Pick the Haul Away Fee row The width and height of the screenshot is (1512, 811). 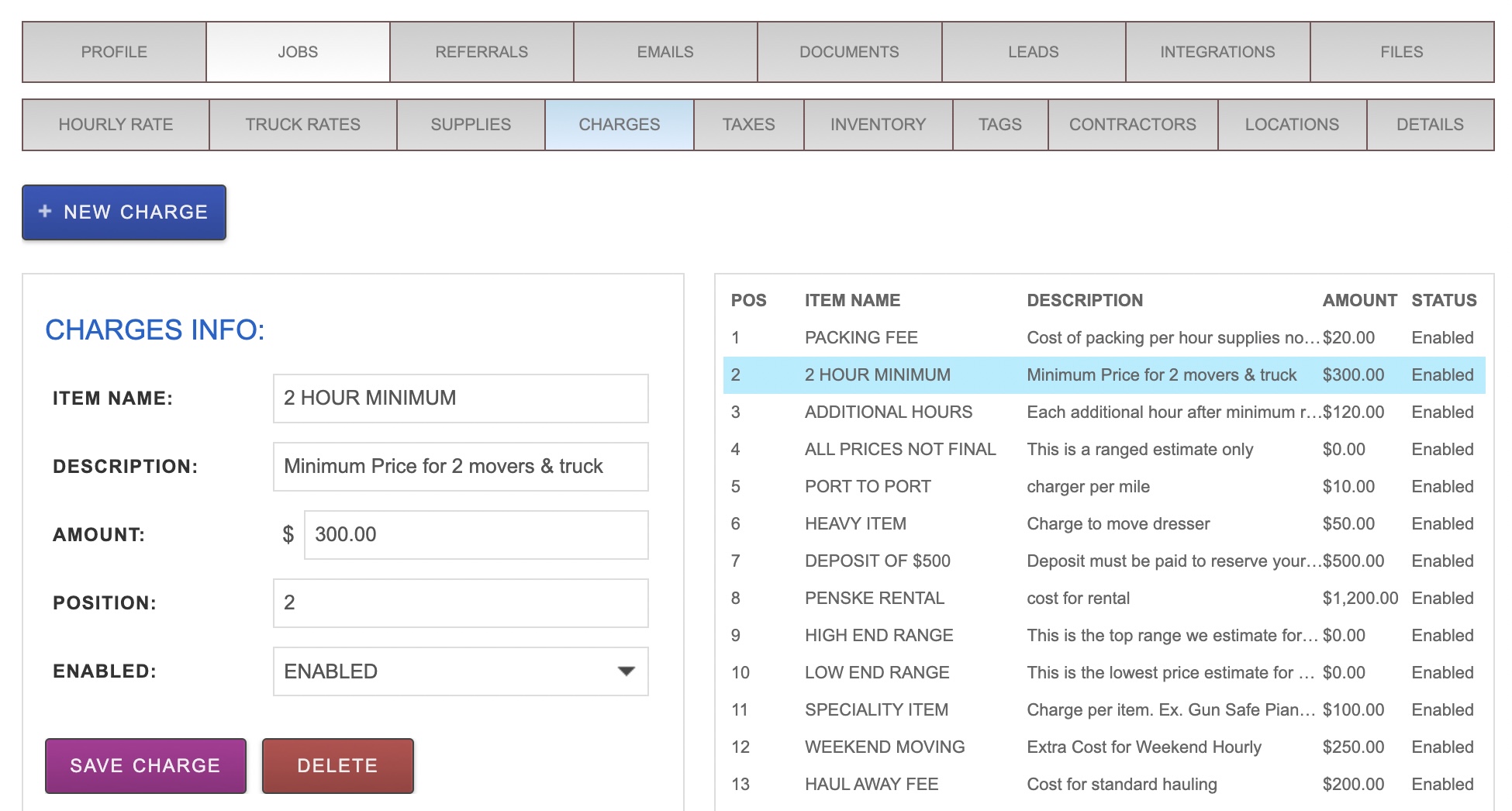pos(871,785)
